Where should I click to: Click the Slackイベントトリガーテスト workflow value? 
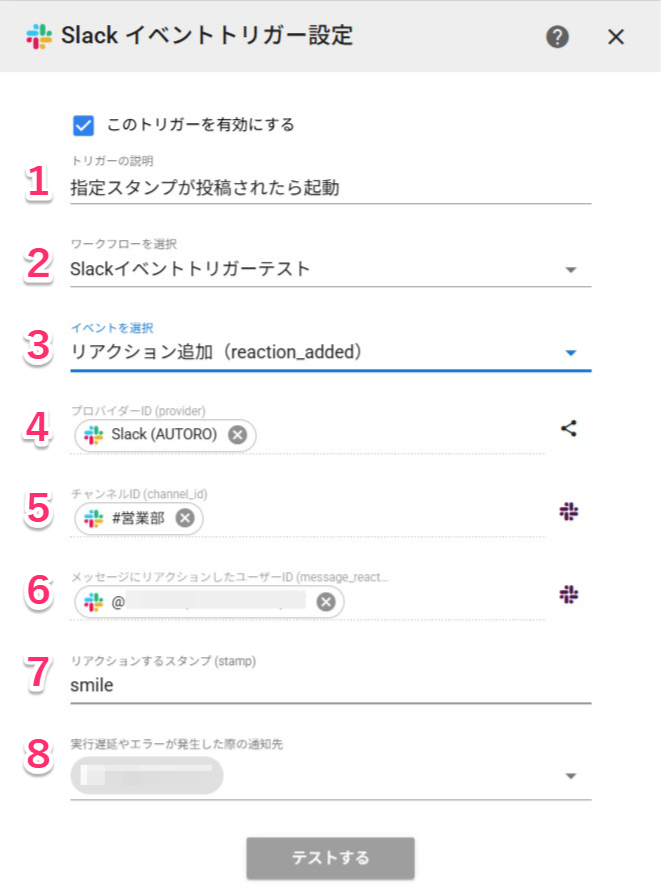coord(190,268)
